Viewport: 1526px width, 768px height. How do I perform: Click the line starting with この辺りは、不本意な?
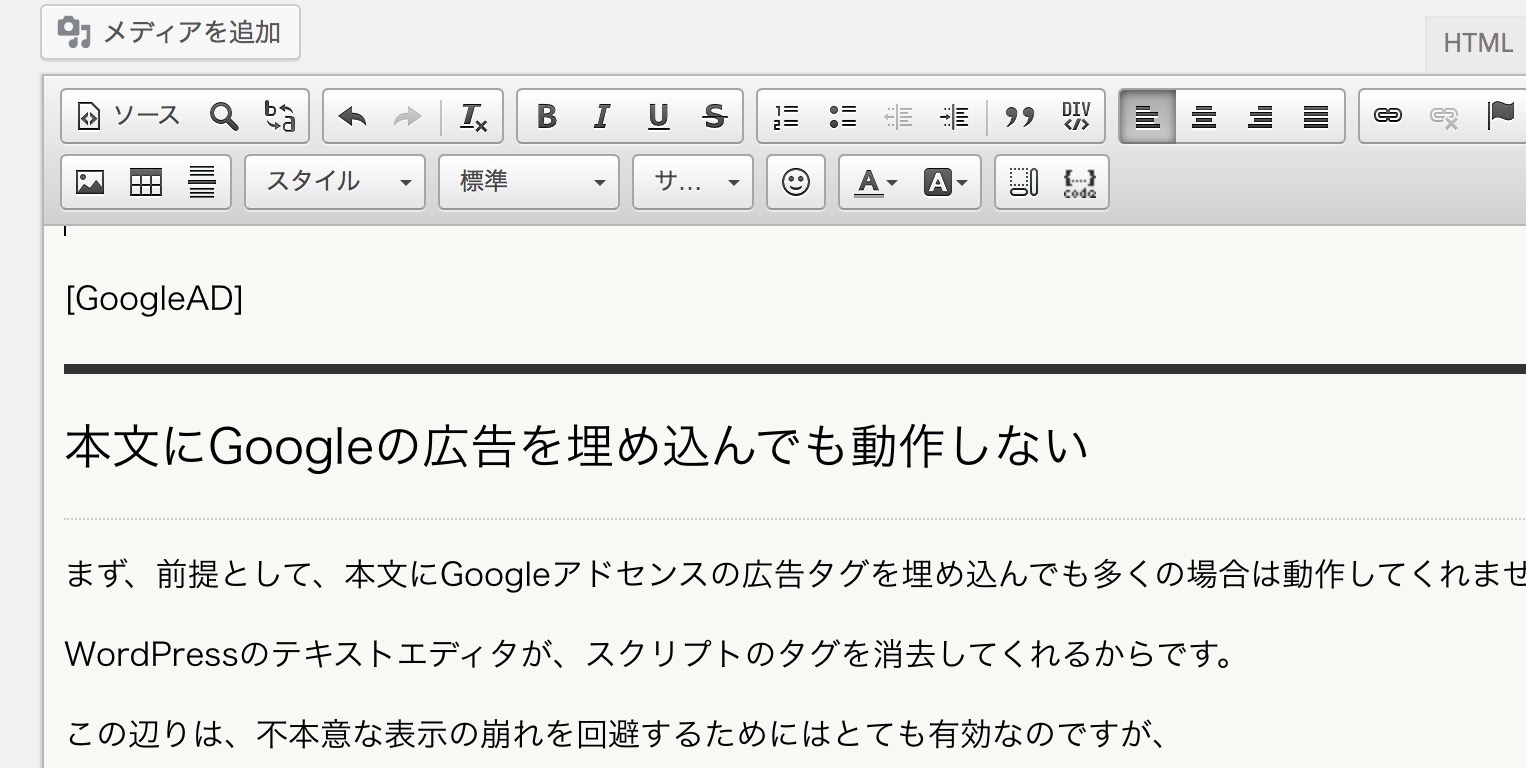click(x=616, y=735)
